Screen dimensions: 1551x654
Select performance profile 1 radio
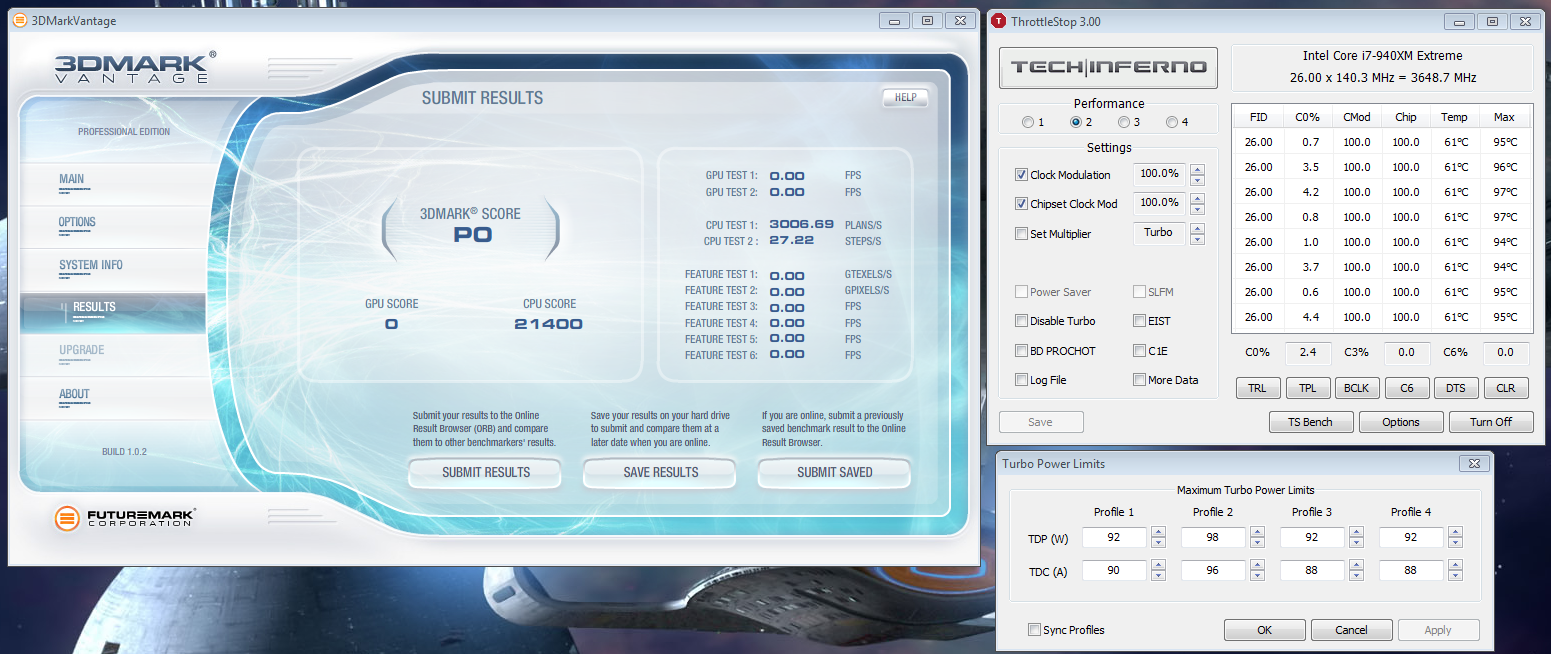click(x=1028, y=122)
